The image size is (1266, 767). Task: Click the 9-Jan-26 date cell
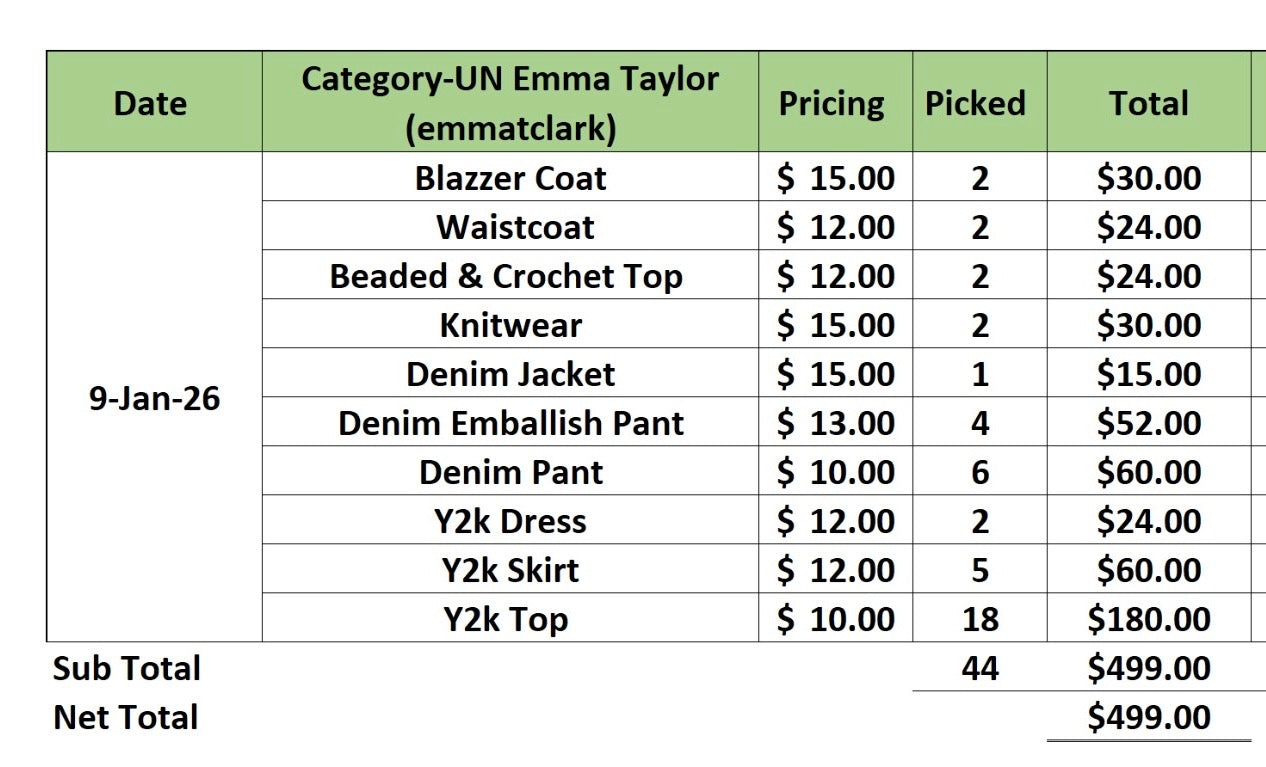coord(154,397)
